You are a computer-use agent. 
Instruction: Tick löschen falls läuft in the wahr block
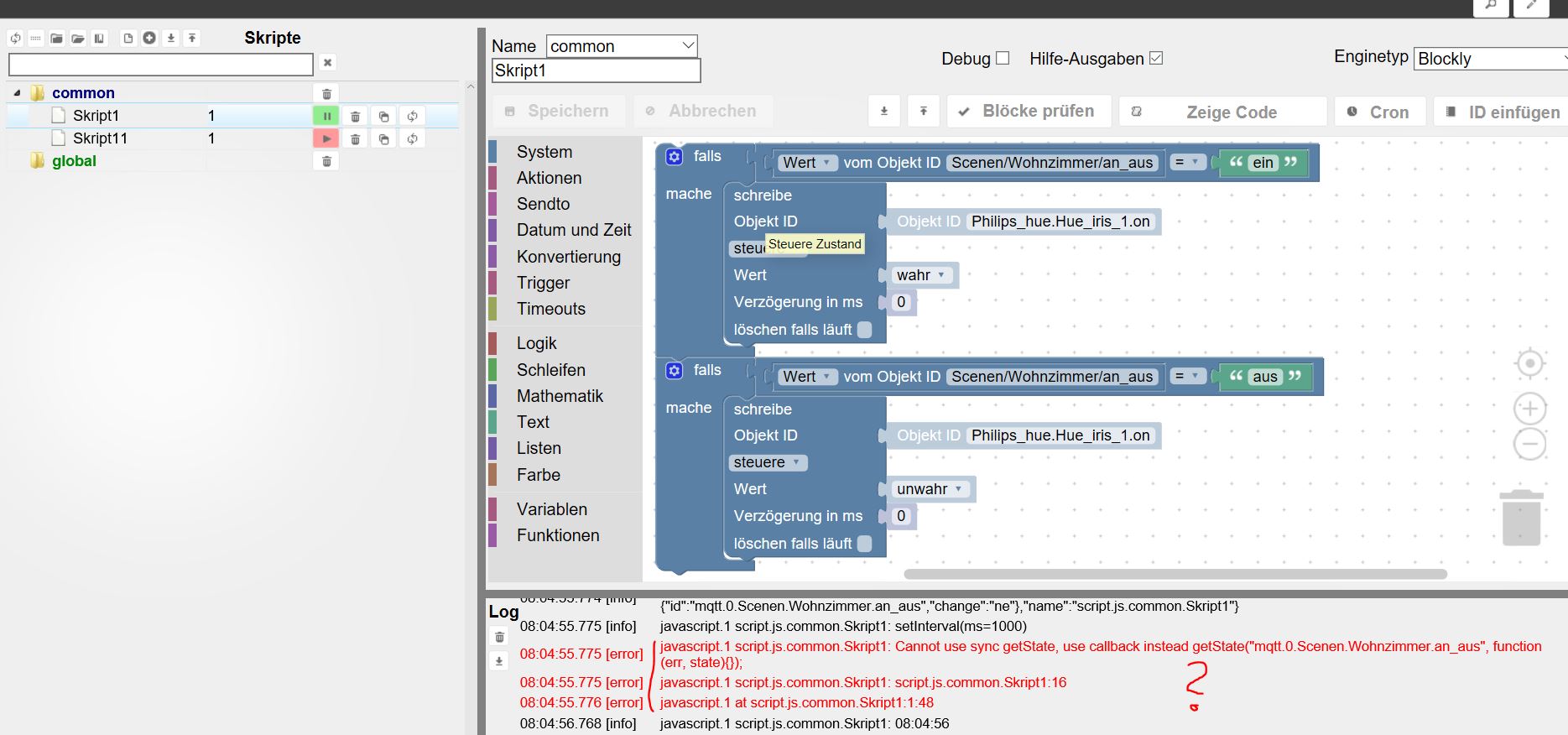tap(865, 330)
